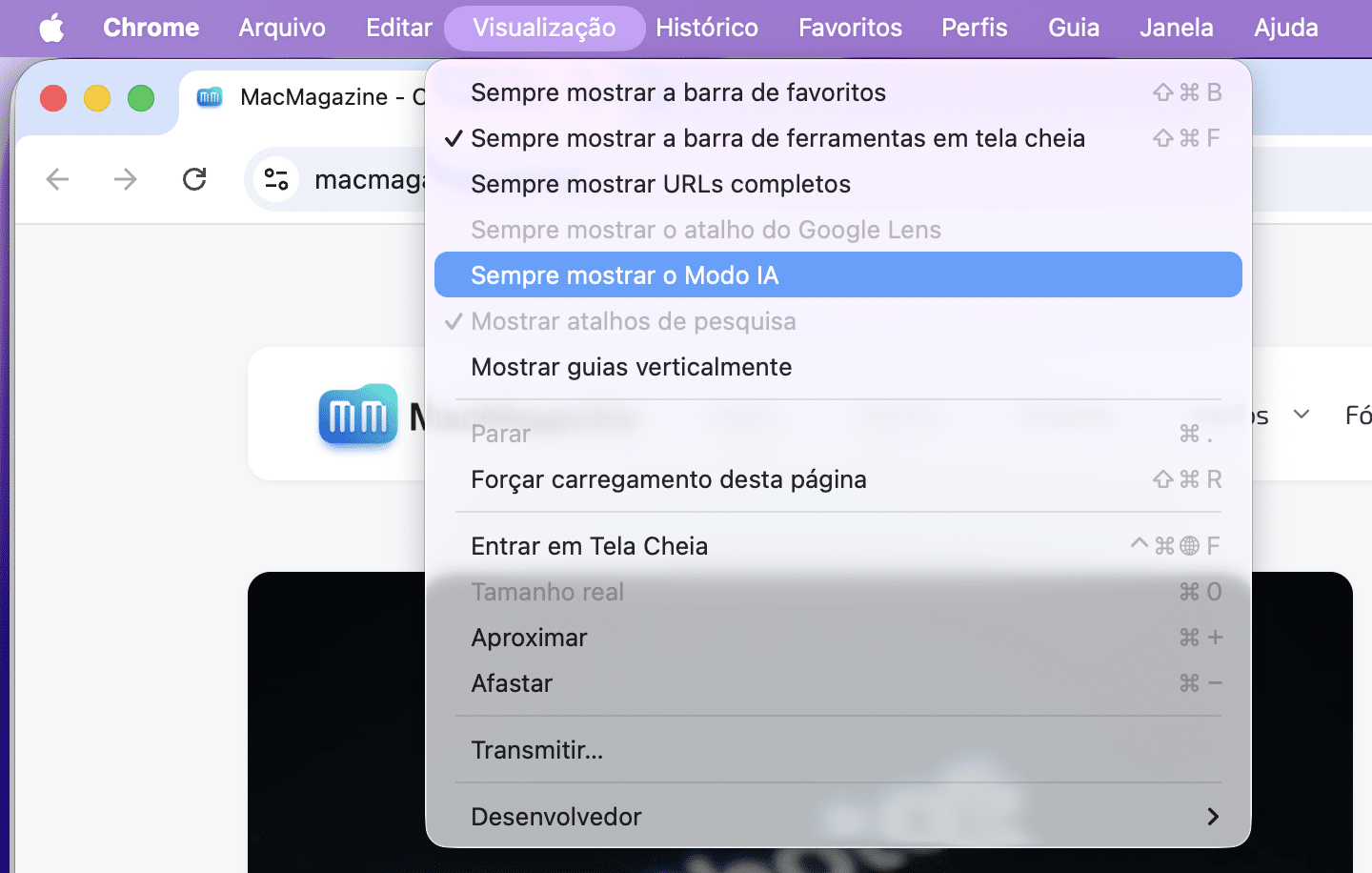Toggle Sempre mostrar URLs completos

coord(838,184)
